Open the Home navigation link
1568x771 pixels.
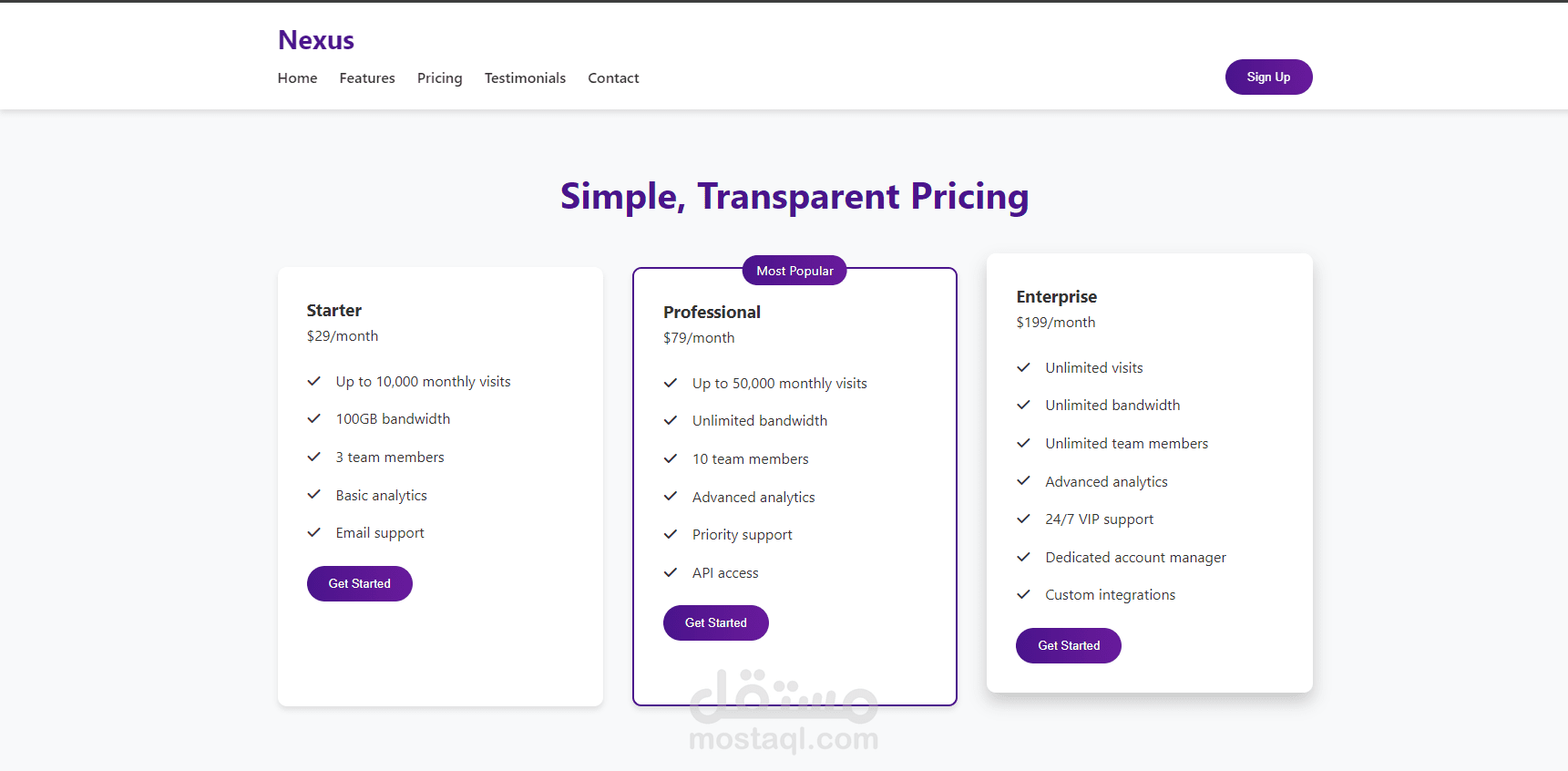[297, 78]
